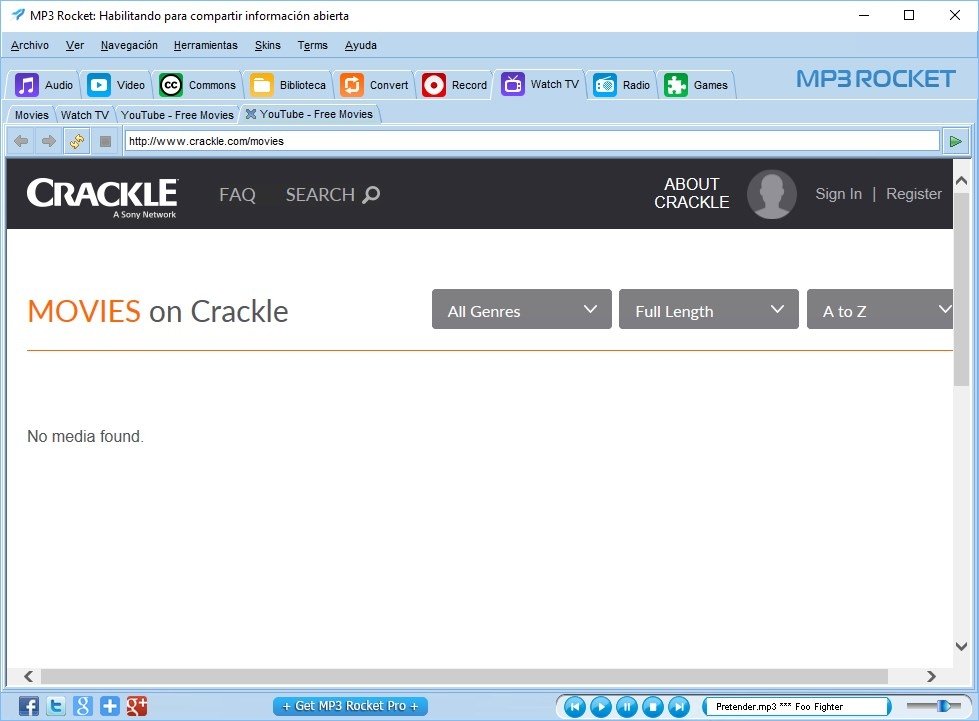The width and height of the screenshot is (979, 721).
Task: Click the horizontal scroll right arrow
Action: [x=932, y=676]
